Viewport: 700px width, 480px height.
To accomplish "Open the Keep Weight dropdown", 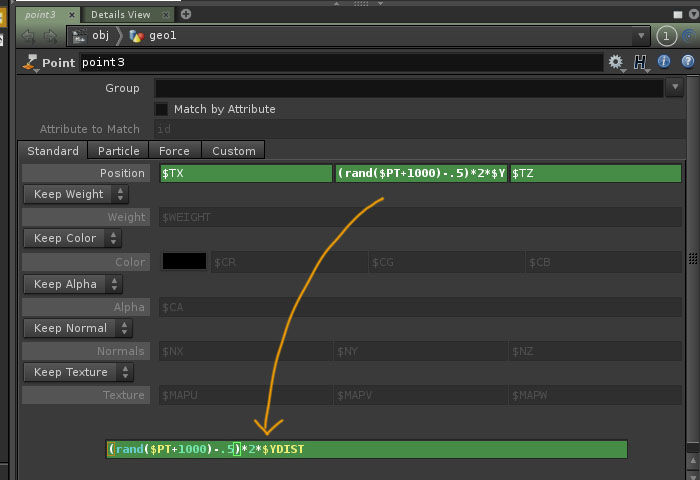I will pyautogui.click(x=73, y=194).
